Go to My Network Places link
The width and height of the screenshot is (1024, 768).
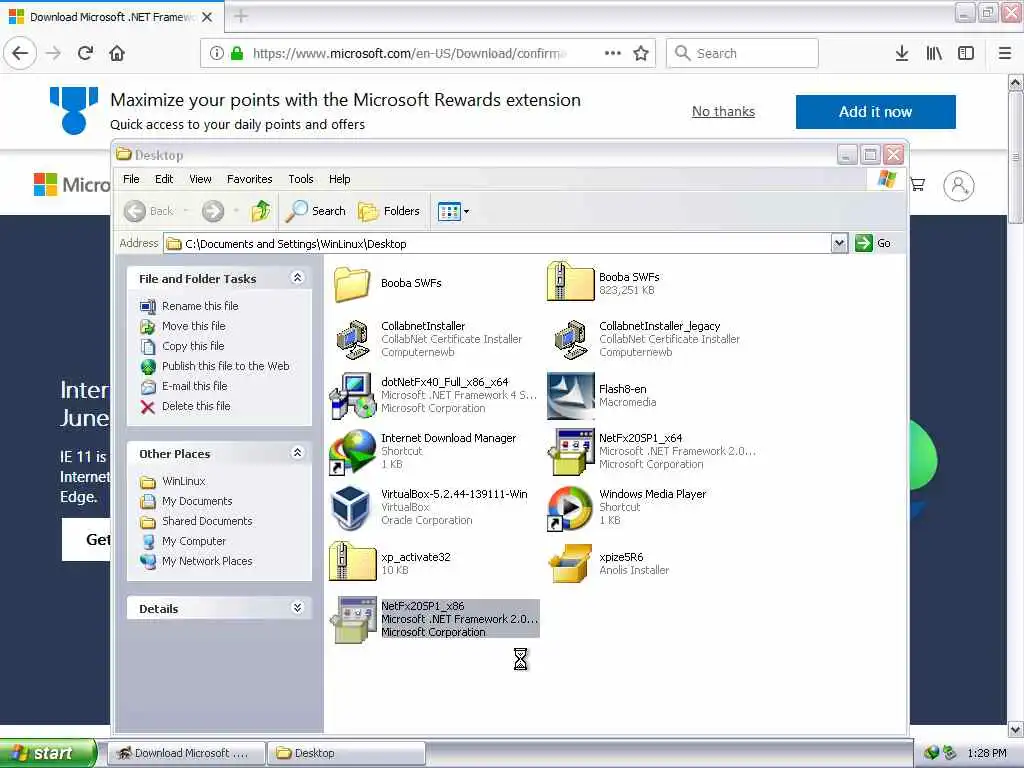[x=207, y=561]
